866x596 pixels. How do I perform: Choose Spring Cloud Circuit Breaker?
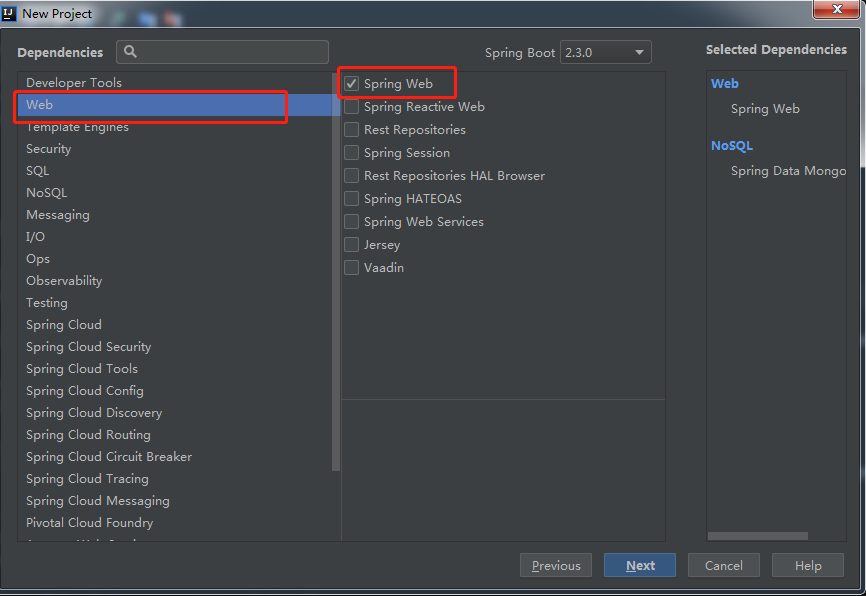tap(175, 457)
